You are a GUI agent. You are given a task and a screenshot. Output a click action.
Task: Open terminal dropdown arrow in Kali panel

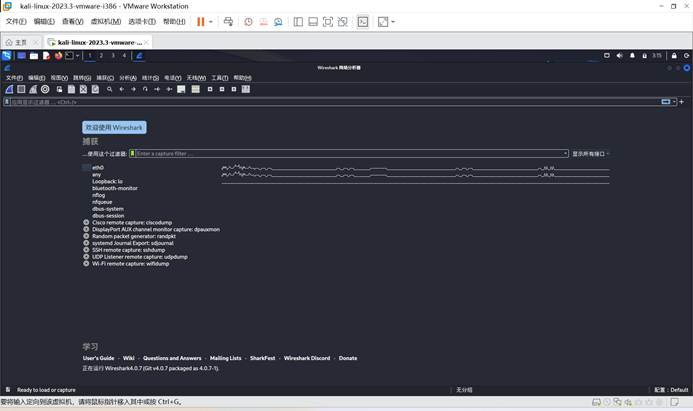click(77, 56)
